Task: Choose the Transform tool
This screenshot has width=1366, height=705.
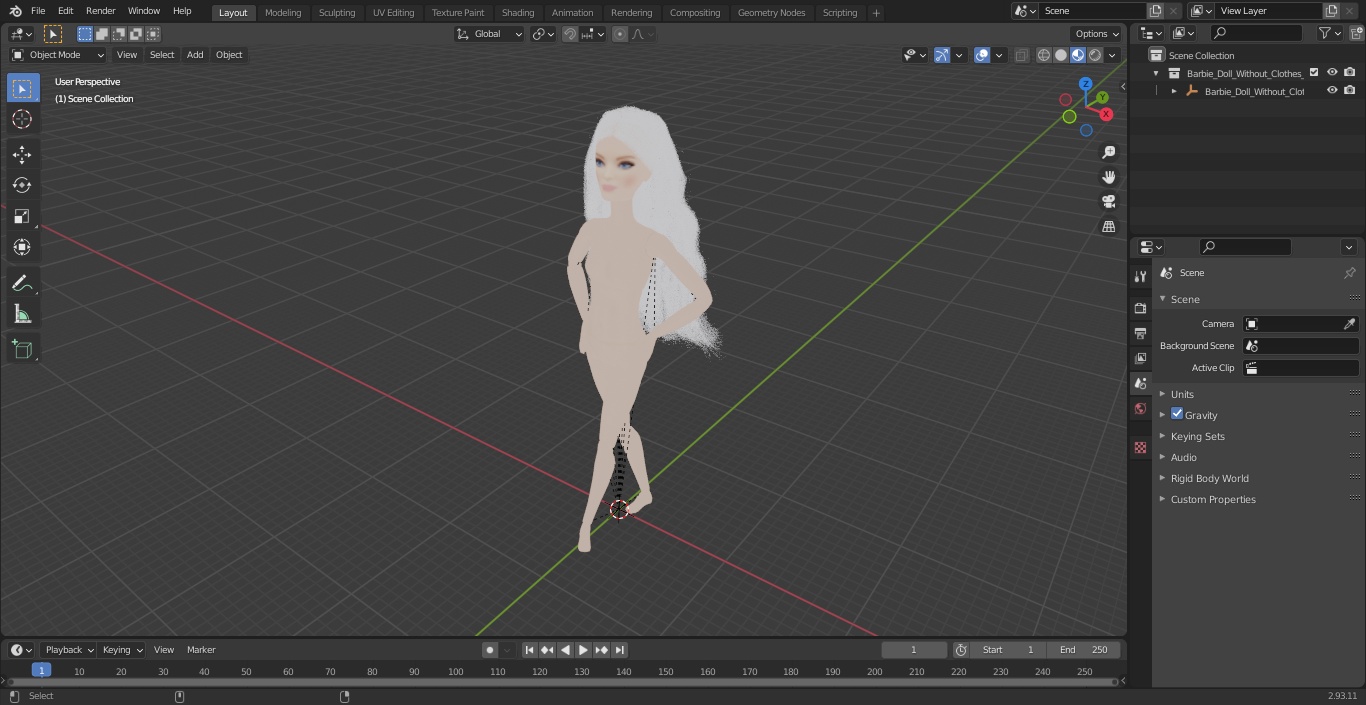Action: pos(22,247)
